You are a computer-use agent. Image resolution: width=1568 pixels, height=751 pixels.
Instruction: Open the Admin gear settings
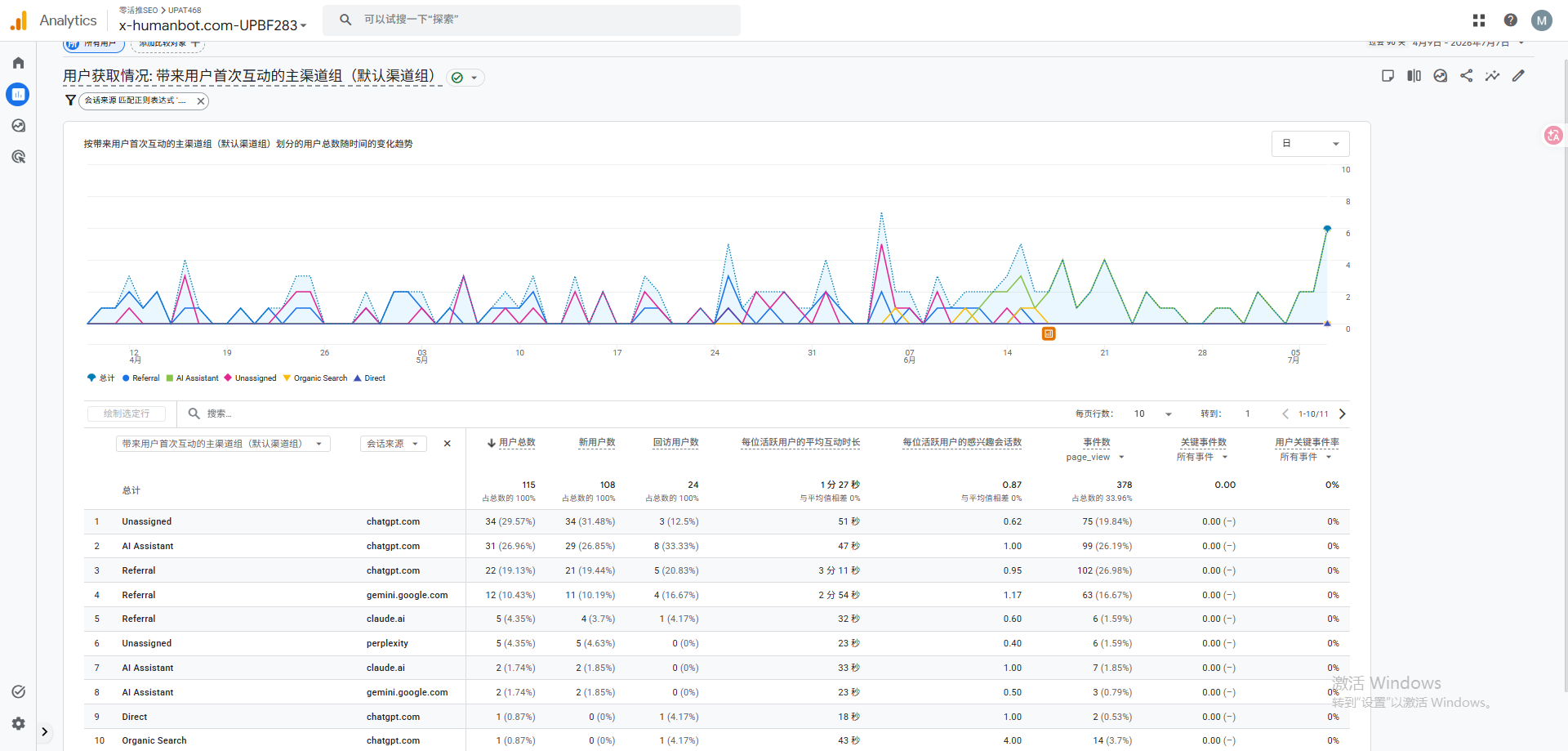pos(18,723)
